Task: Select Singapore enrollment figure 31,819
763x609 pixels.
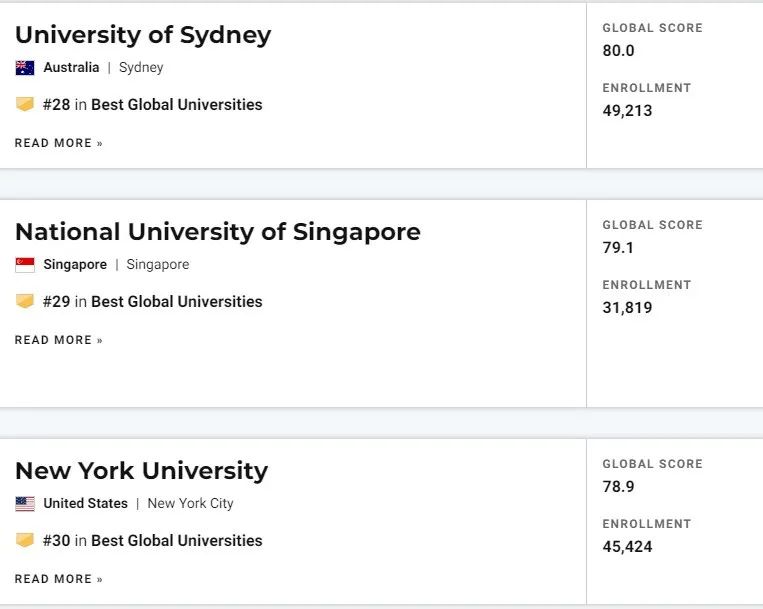Action: coord(627,307)
